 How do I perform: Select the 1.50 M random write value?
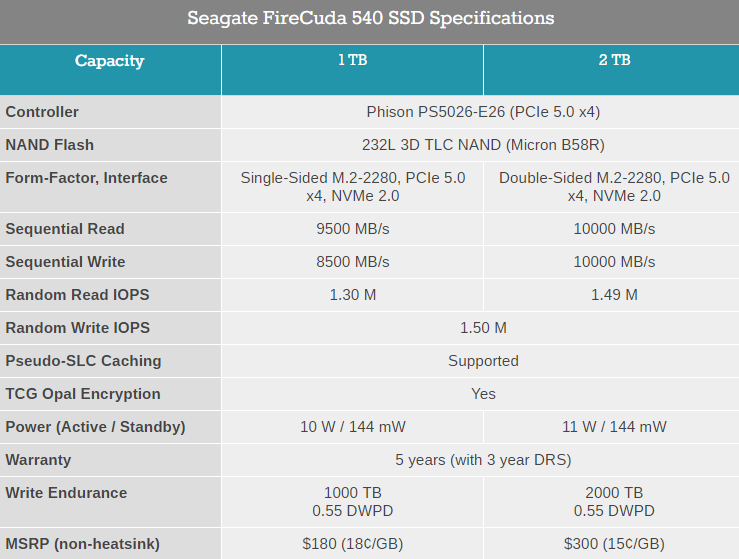pyautogui.click(x=483, y=328)
